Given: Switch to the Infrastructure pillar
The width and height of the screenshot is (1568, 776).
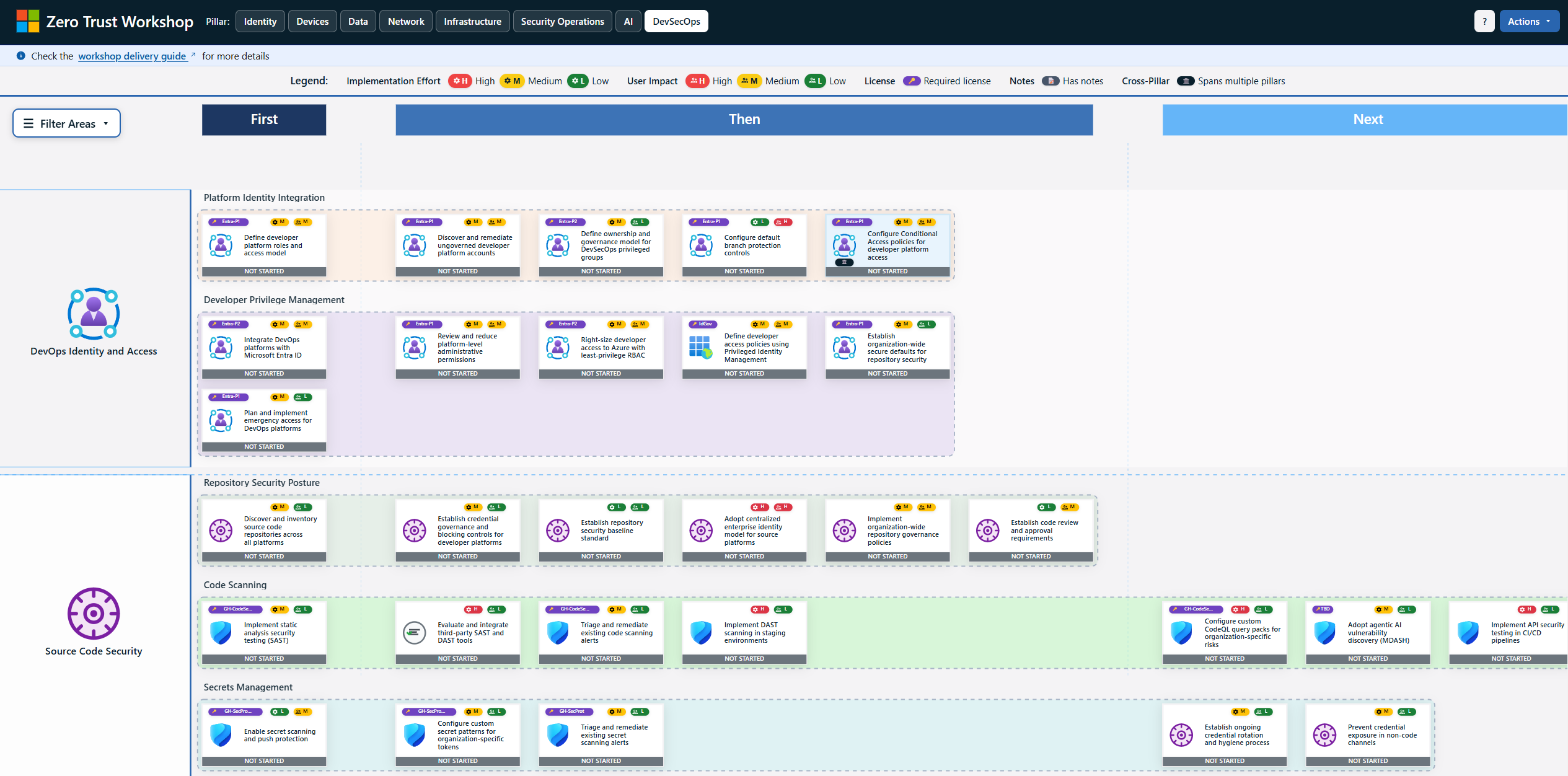Looking at the screenshot, I should (473, 21).
